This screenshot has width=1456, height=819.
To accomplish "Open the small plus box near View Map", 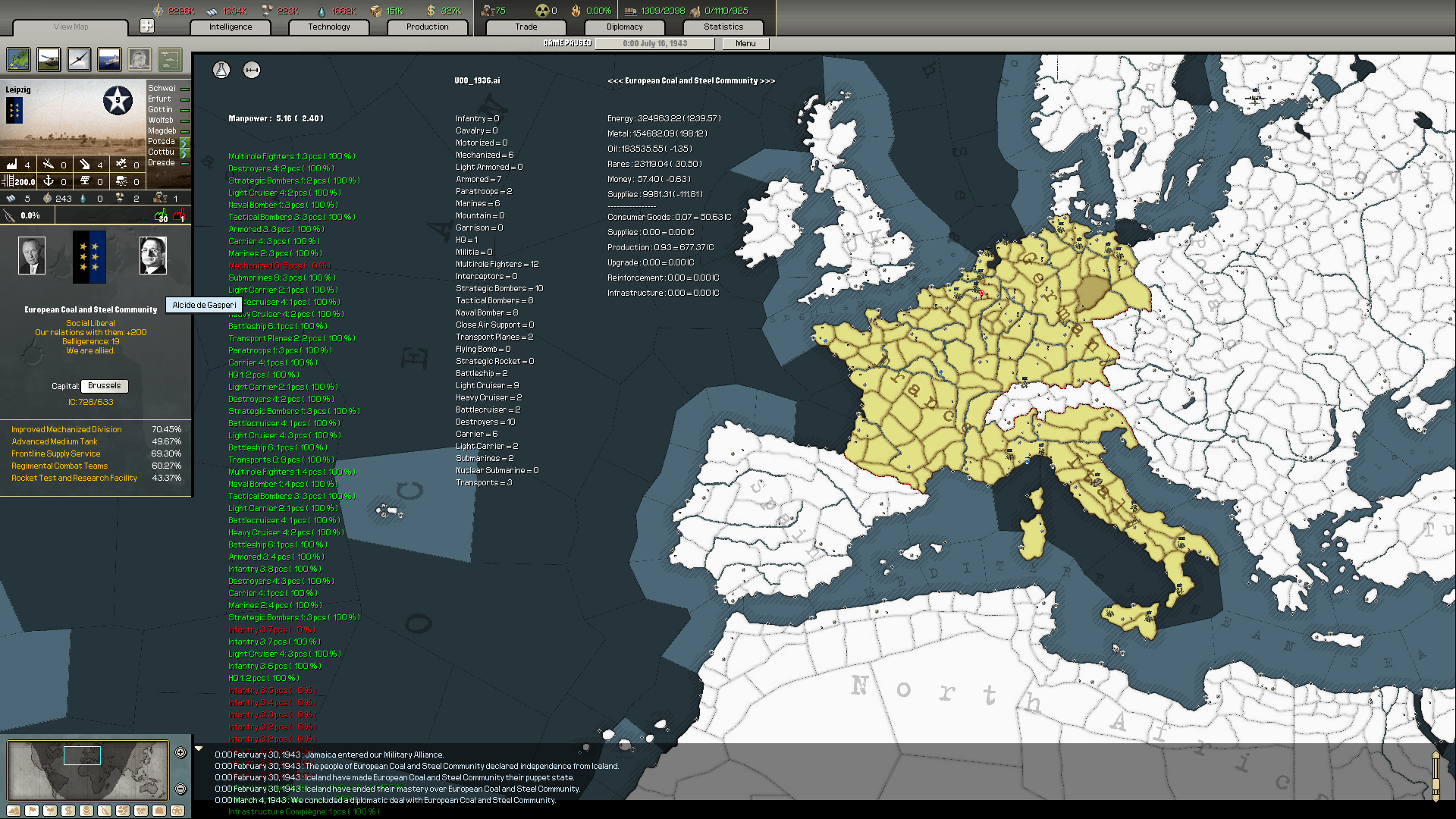I will tap(147, 26).
